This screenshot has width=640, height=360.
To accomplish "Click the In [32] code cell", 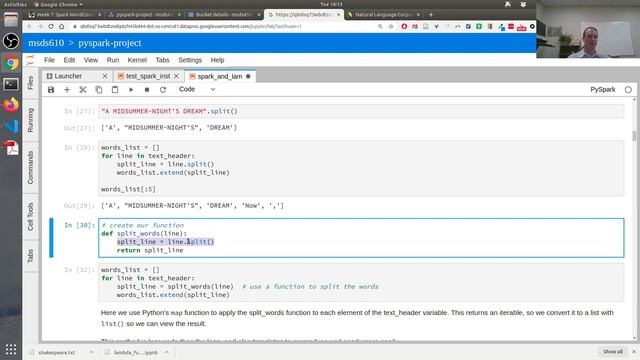I will (x=361, y=282).
